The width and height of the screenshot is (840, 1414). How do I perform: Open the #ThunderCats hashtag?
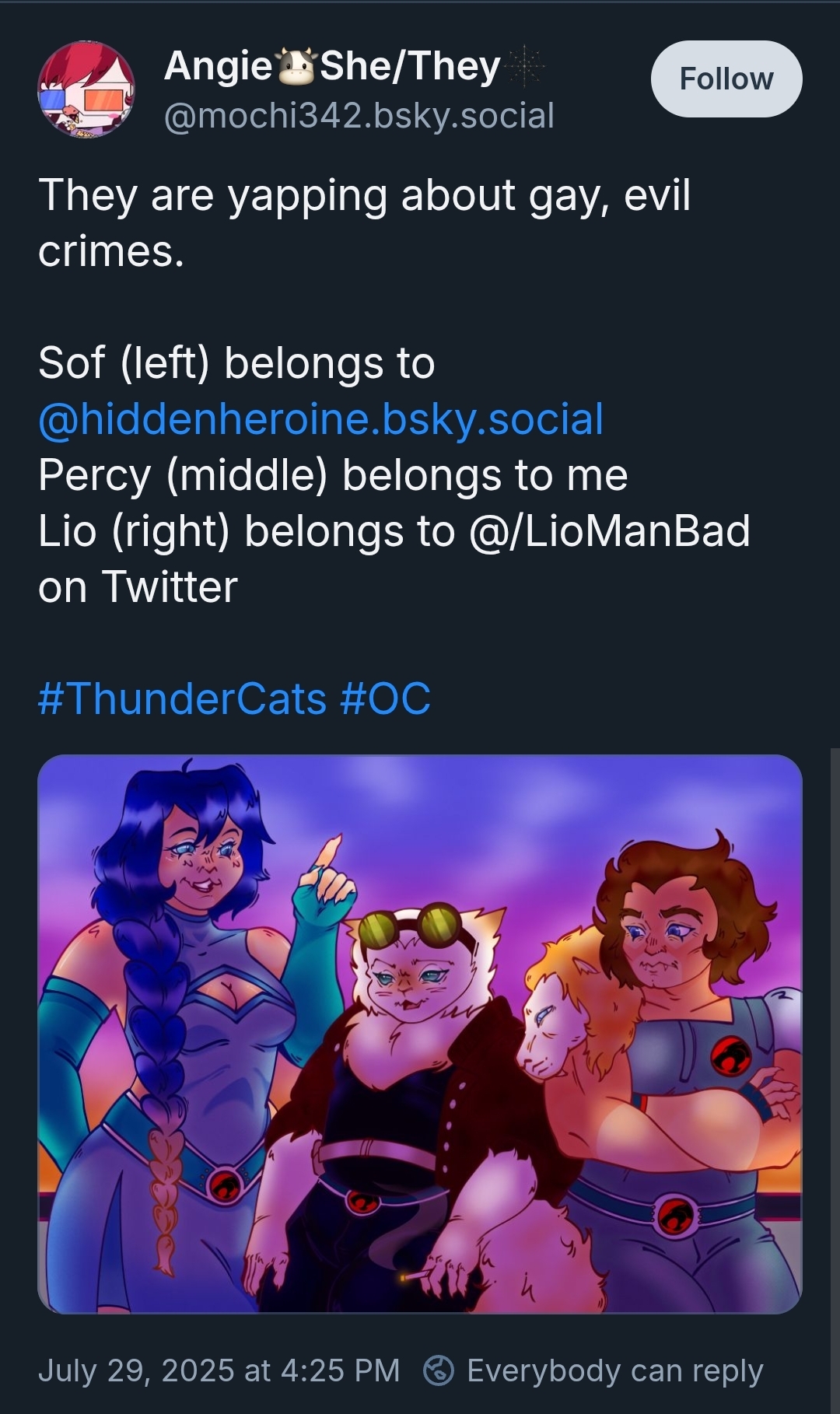(182, 698)
